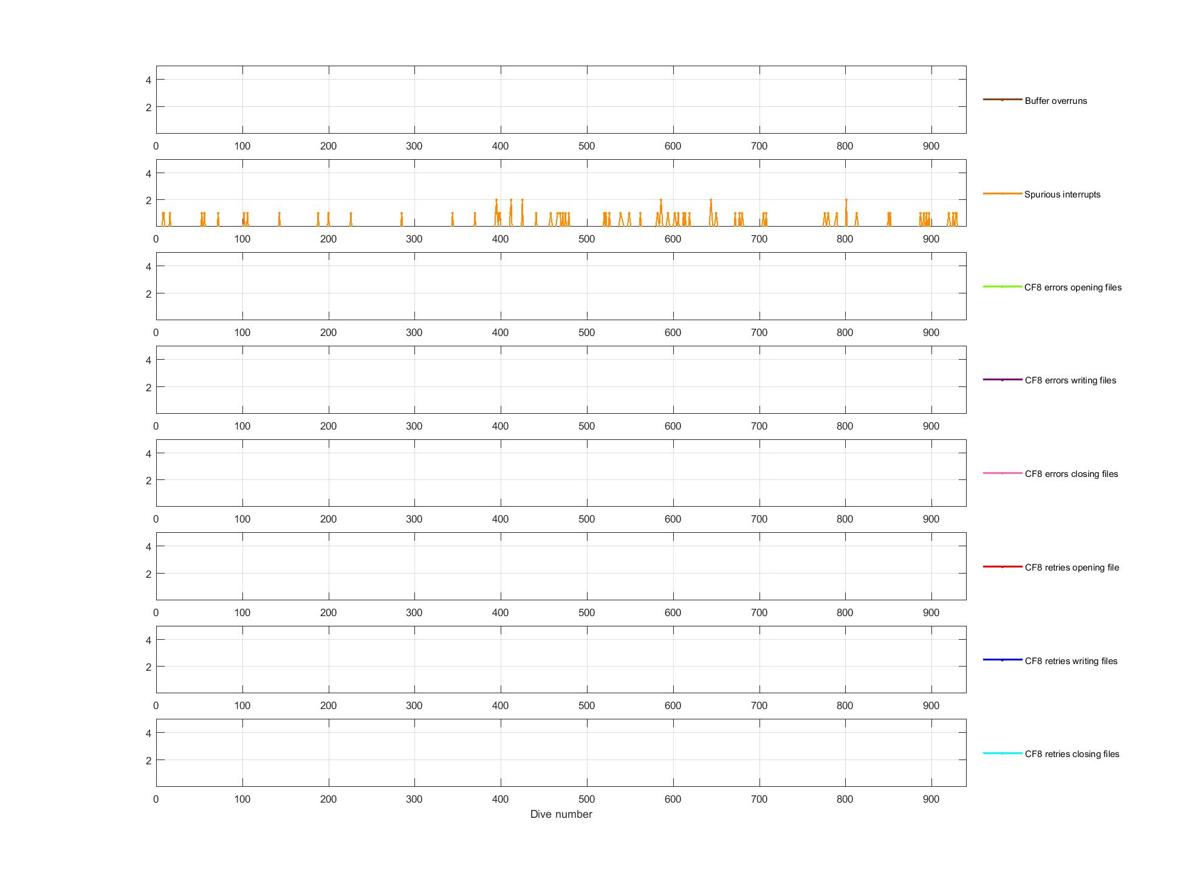Select the orange Spurious interrupts legend line
Image resolution: width=1200 pixels, height=885 pixels.
pyautogui.click(x=1002, y=193)
